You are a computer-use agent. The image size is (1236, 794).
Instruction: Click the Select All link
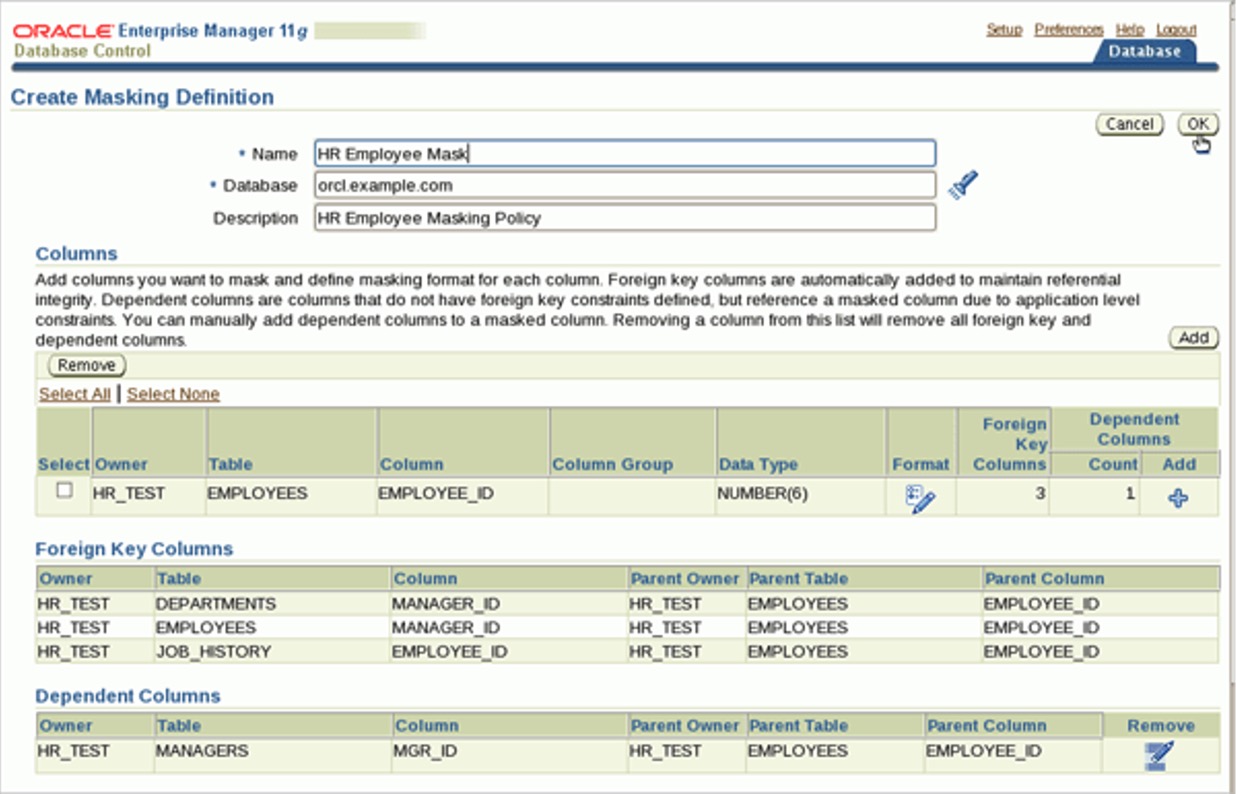tap(75, 394)
